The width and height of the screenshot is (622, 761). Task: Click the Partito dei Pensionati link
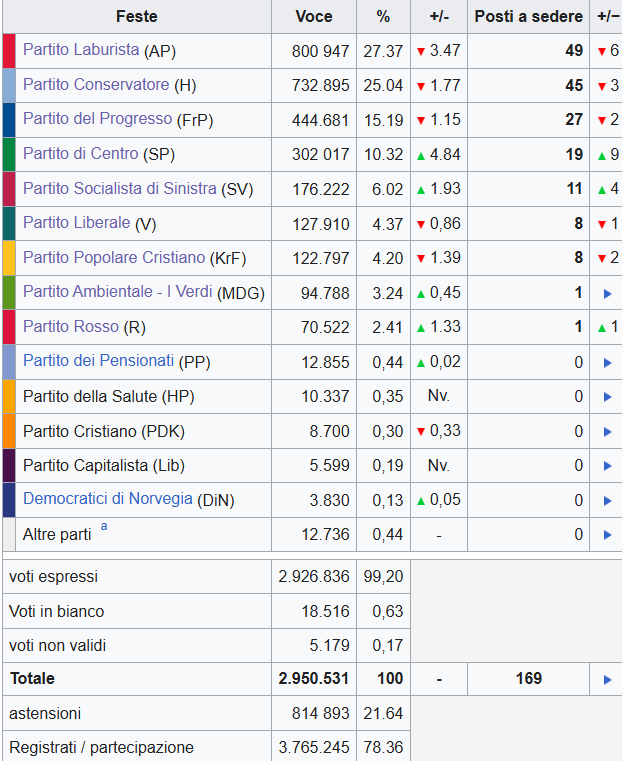[x=98, y=361]
